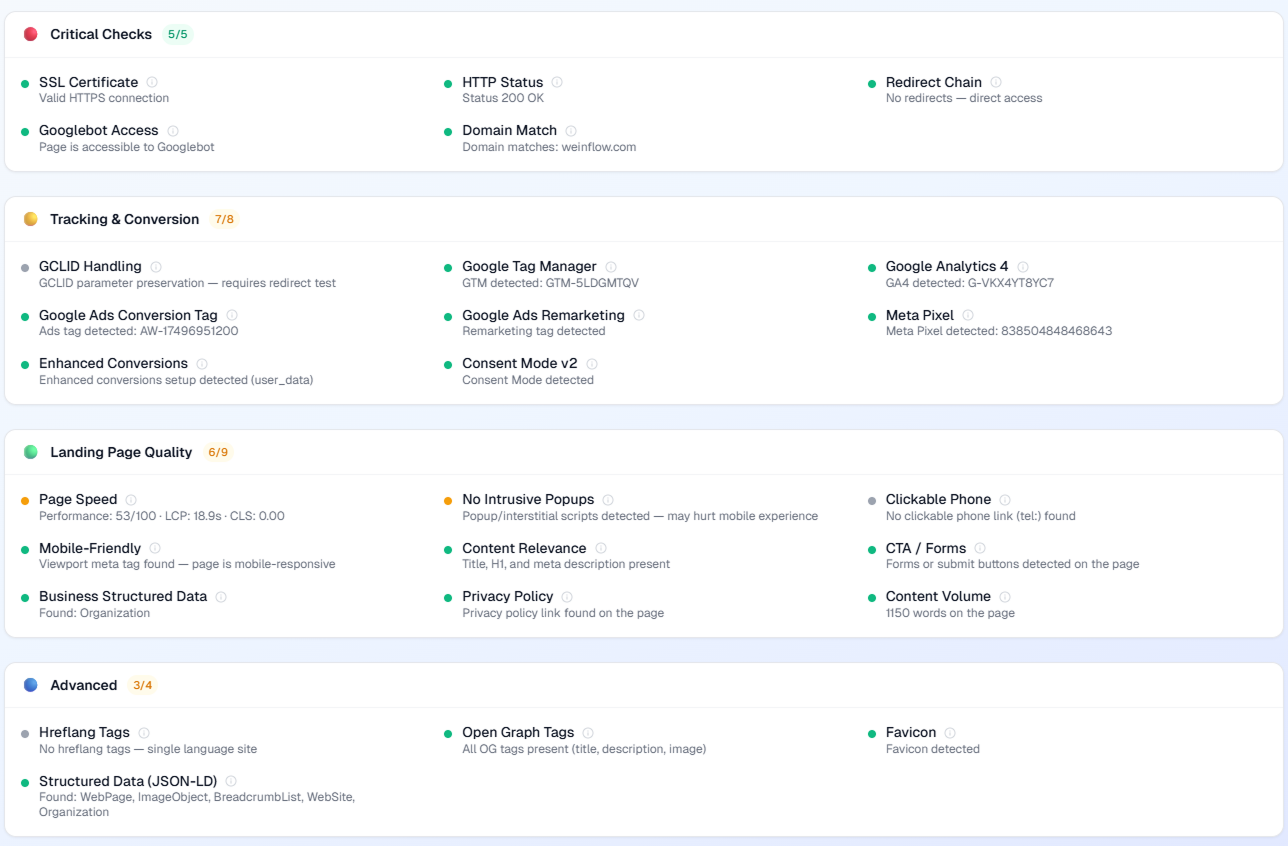Click the info icon beside Google Tag Manager

pos(611,267)
